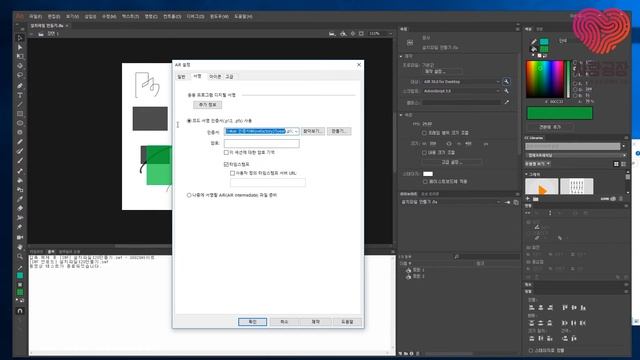This screenshot has height=360, width=640.
Task: Collapse the document properties section
Action: [401, 115]
